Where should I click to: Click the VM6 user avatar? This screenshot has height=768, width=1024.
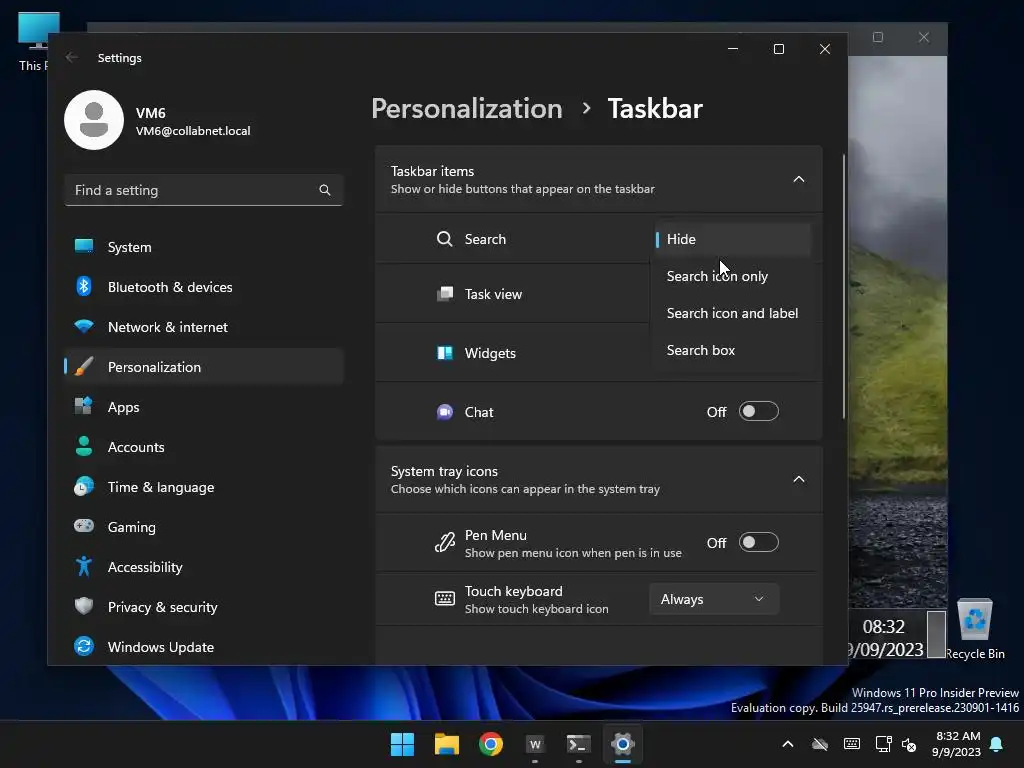point(94,120)
